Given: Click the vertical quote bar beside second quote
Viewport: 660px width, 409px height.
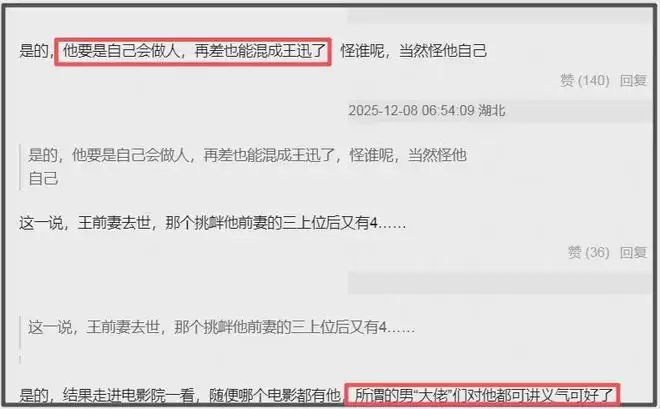Looking at the screenshot, I should [20, 339].
